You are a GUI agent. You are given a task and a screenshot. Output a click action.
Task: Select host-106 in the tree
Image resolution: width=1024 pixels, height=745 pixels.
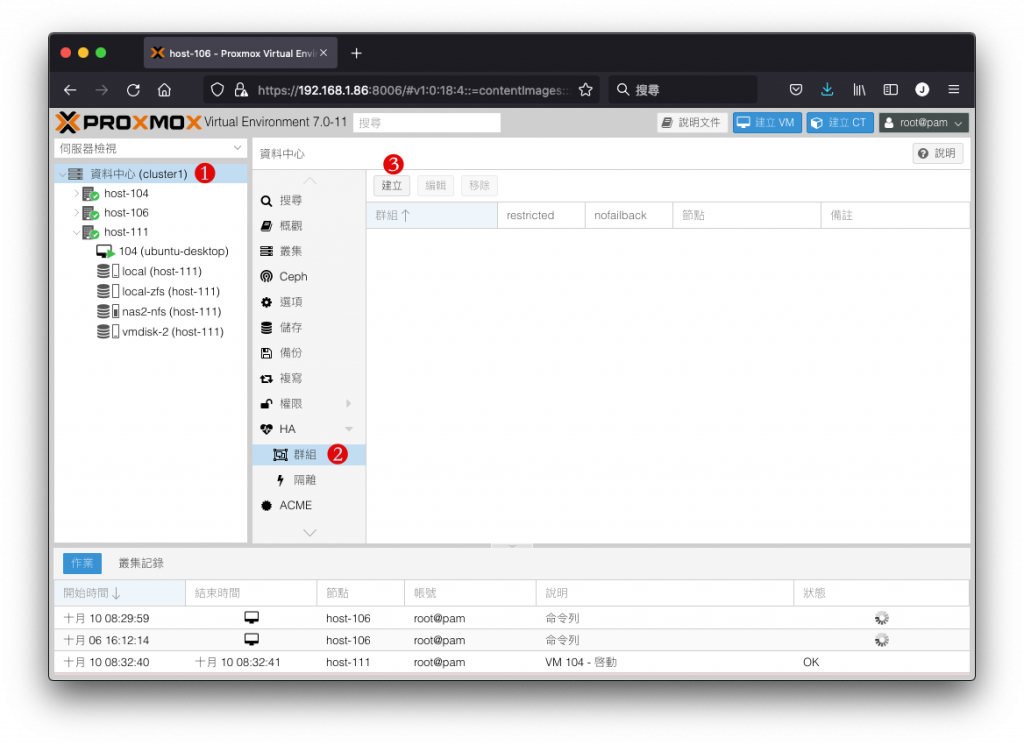126,212
